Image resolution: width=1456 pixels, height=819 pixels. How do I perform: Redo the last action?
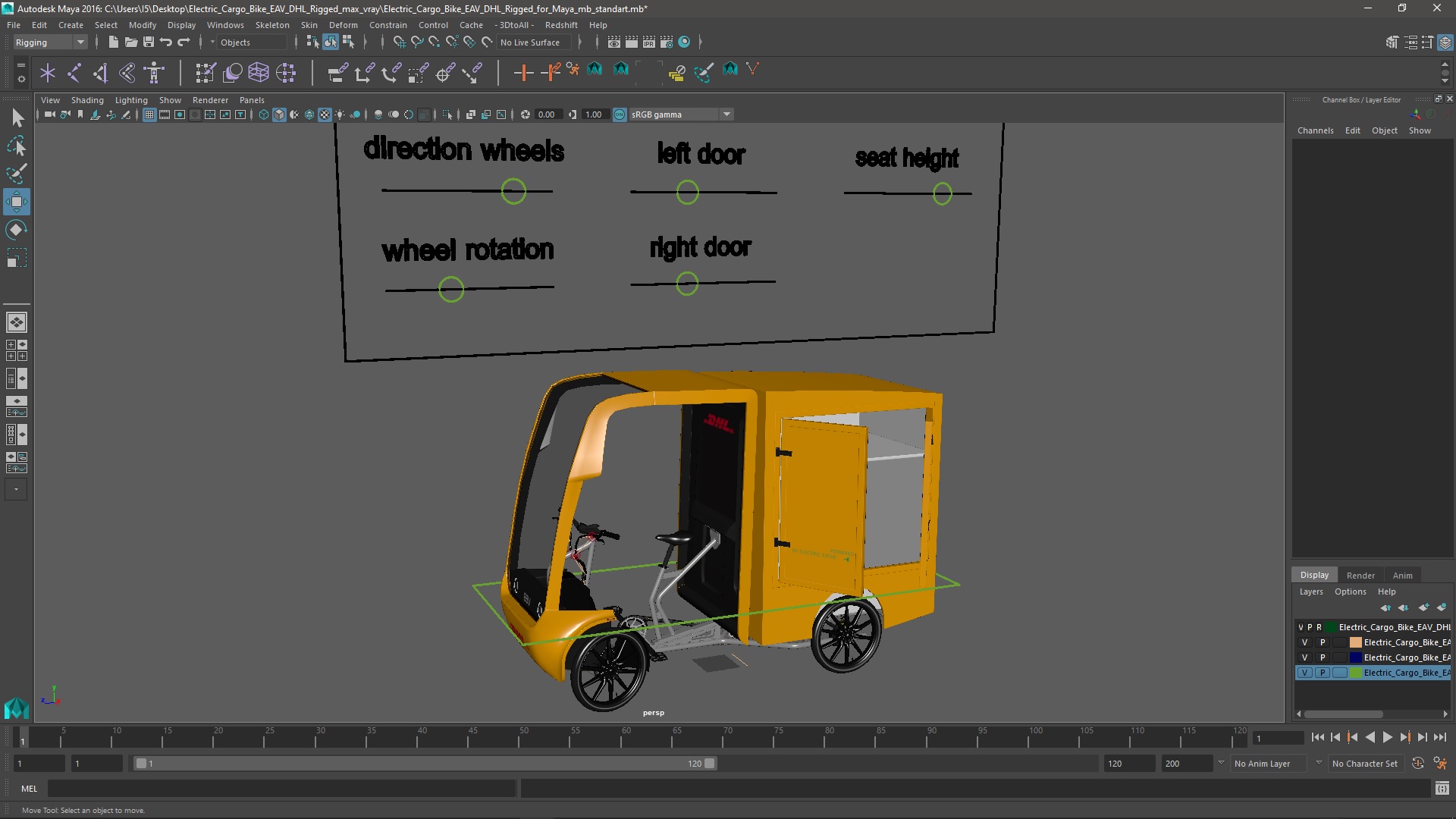click(x=184, y=42)
